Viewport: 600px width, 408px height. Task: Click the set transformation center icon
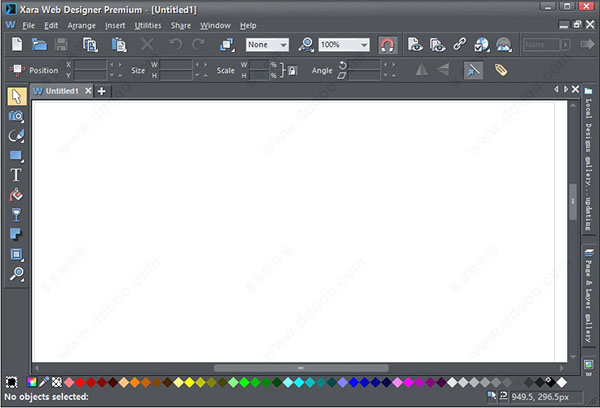17,70
